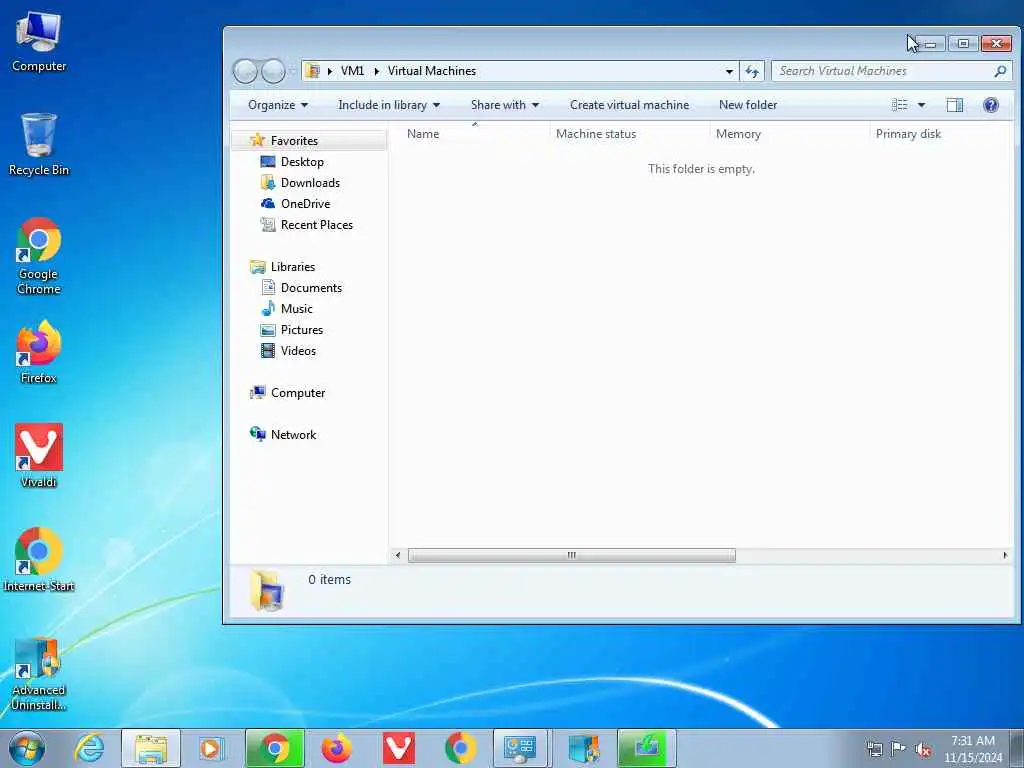The width and height of the screenshot is (1024, 768).
Task: Select Music library
Action: pyautogui.click(x=296, y=309)
